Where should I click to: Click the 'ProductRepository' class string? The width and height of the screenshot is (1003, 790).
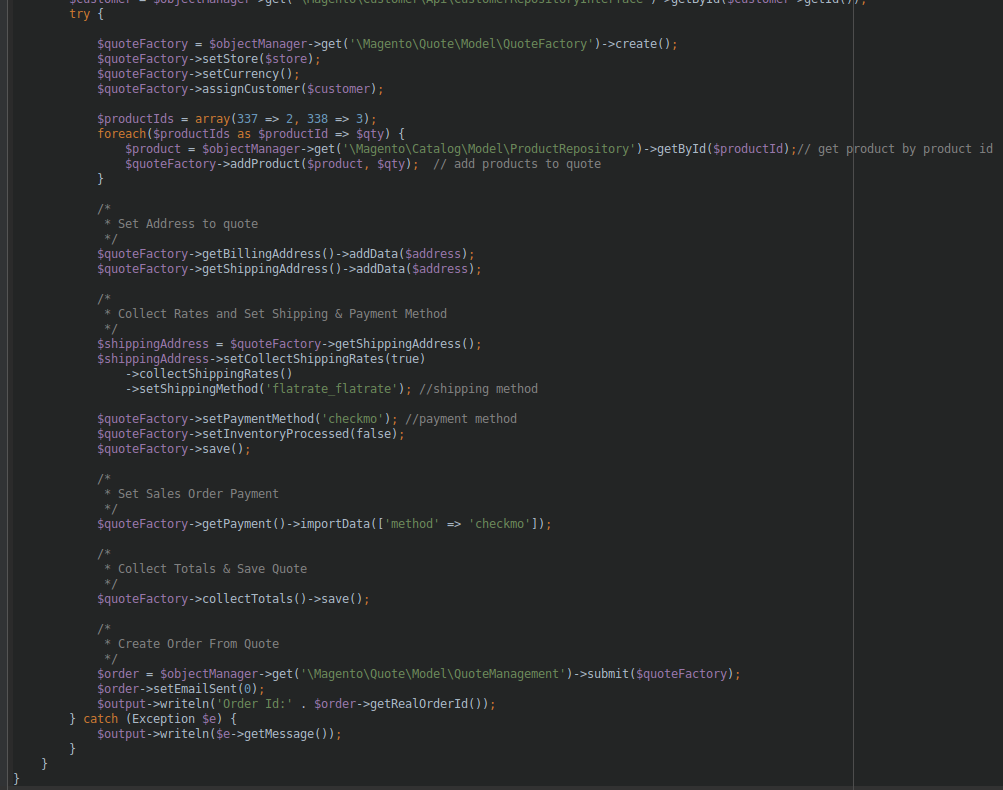(489, 149)
